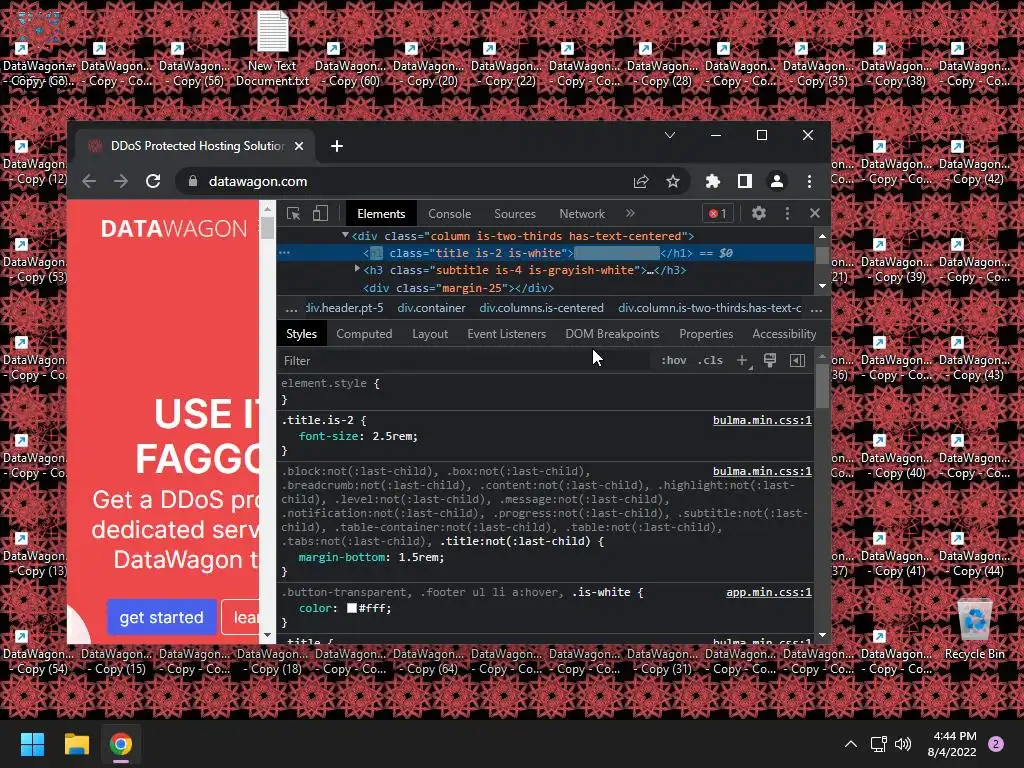Open a new tab with the plus button
The width and height of the screenshot is (1024, 768).
(x=337, y=146)
